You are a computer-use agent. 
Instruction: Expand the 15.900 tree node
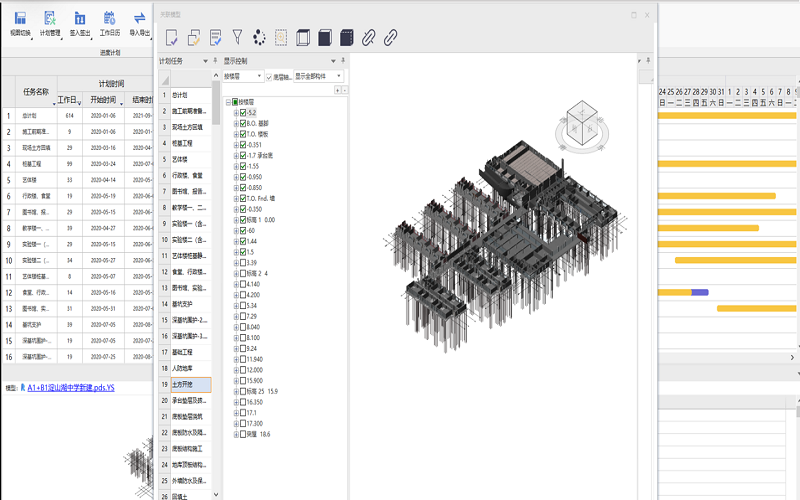(236, 381)
